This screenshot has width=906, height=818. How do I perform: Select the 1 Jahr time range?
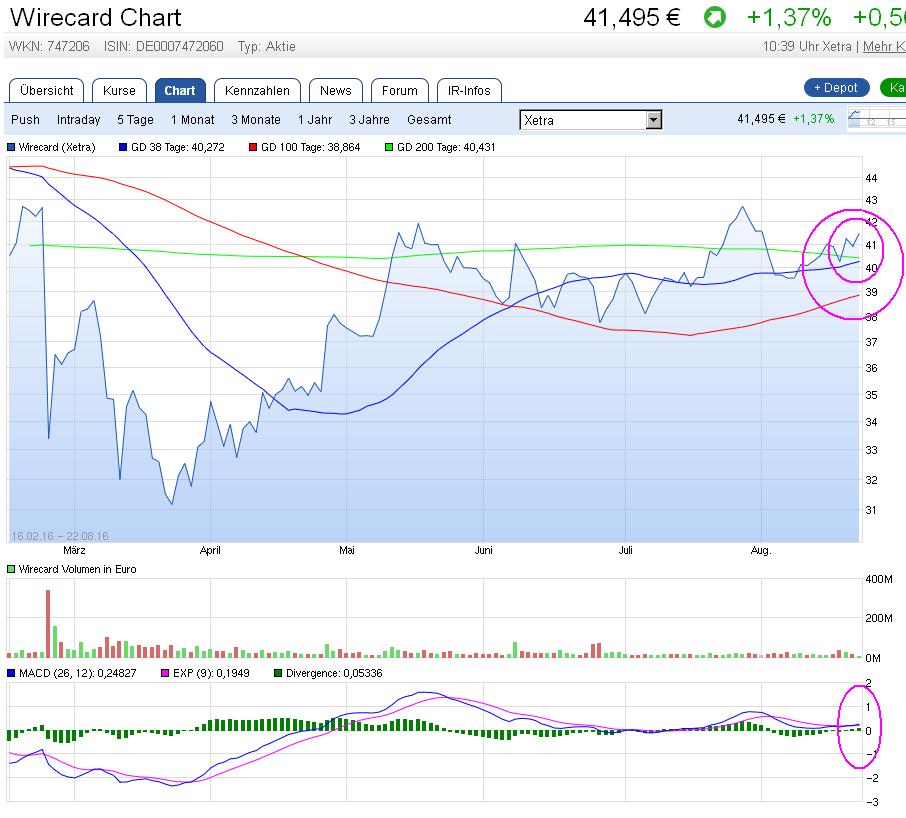tap(316, 120)
